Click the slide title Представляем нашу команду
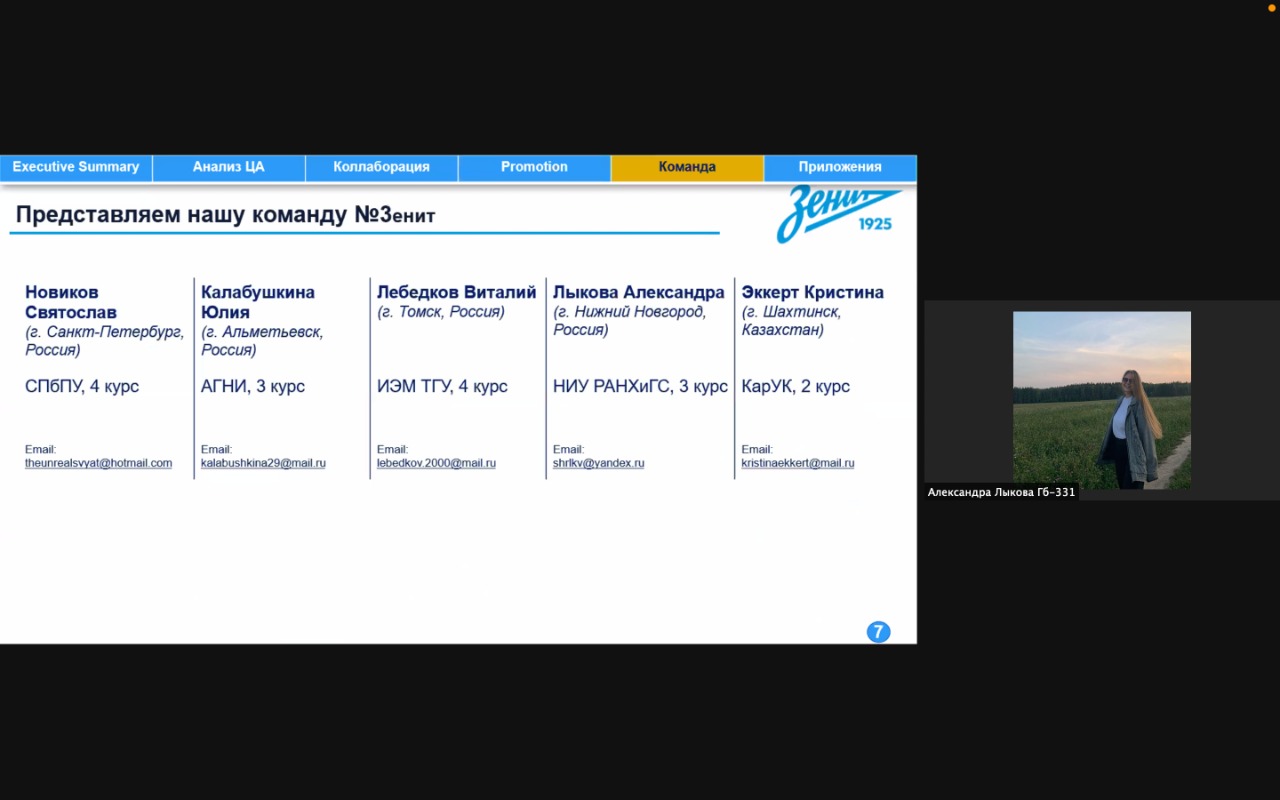This screenshot has width=1280, height=800. (x=226, y=215)
